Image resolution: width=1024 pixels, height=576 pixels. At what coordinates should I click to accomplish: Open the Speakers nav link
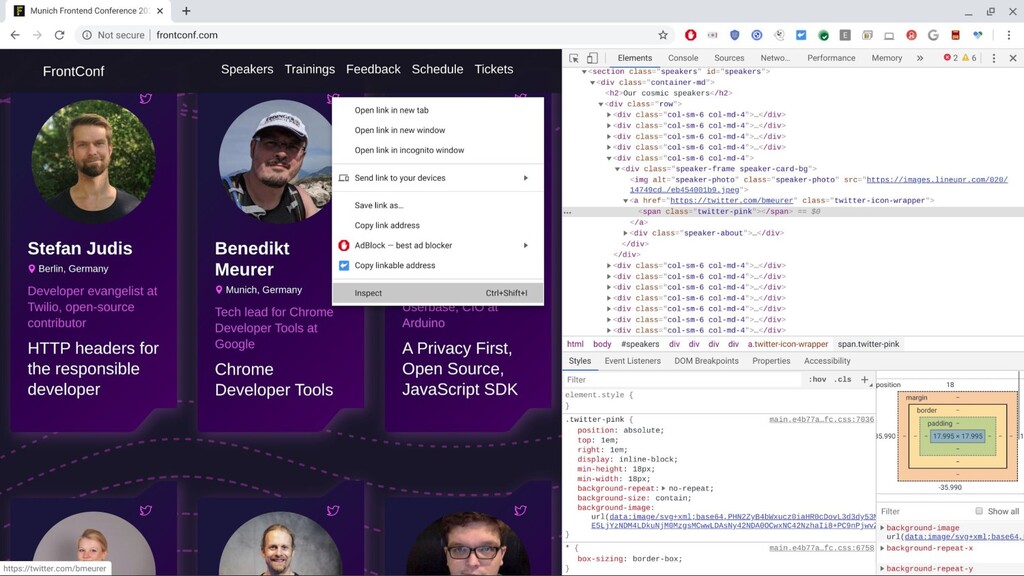click(247, 69)
